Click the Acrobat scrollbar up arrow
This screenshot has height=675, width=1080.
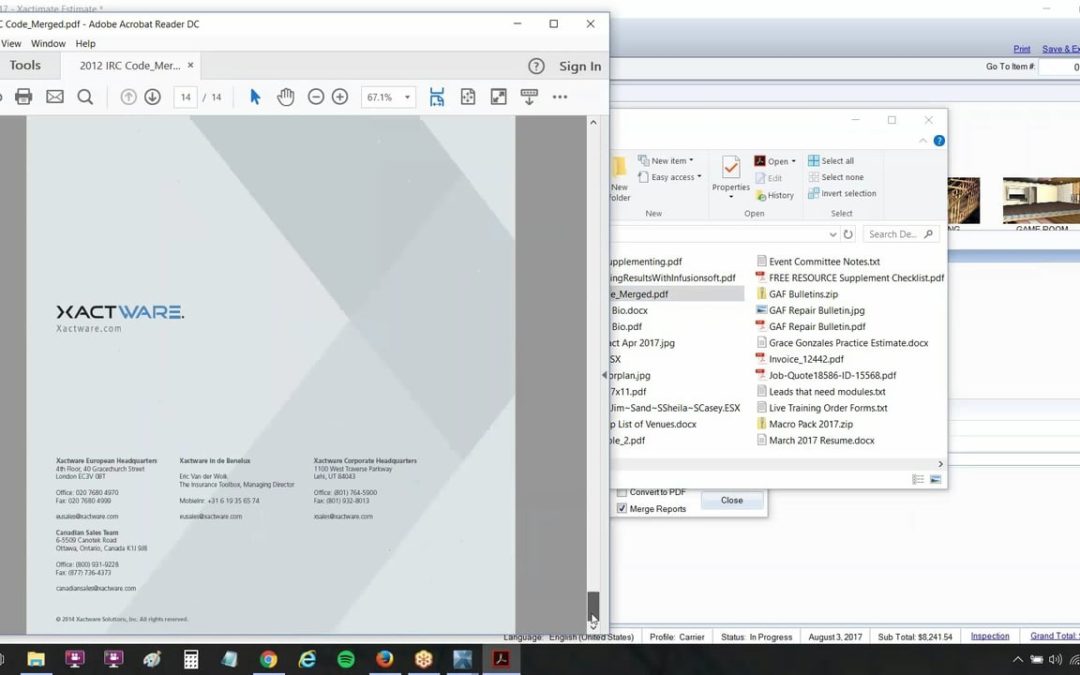click(593, 122)
